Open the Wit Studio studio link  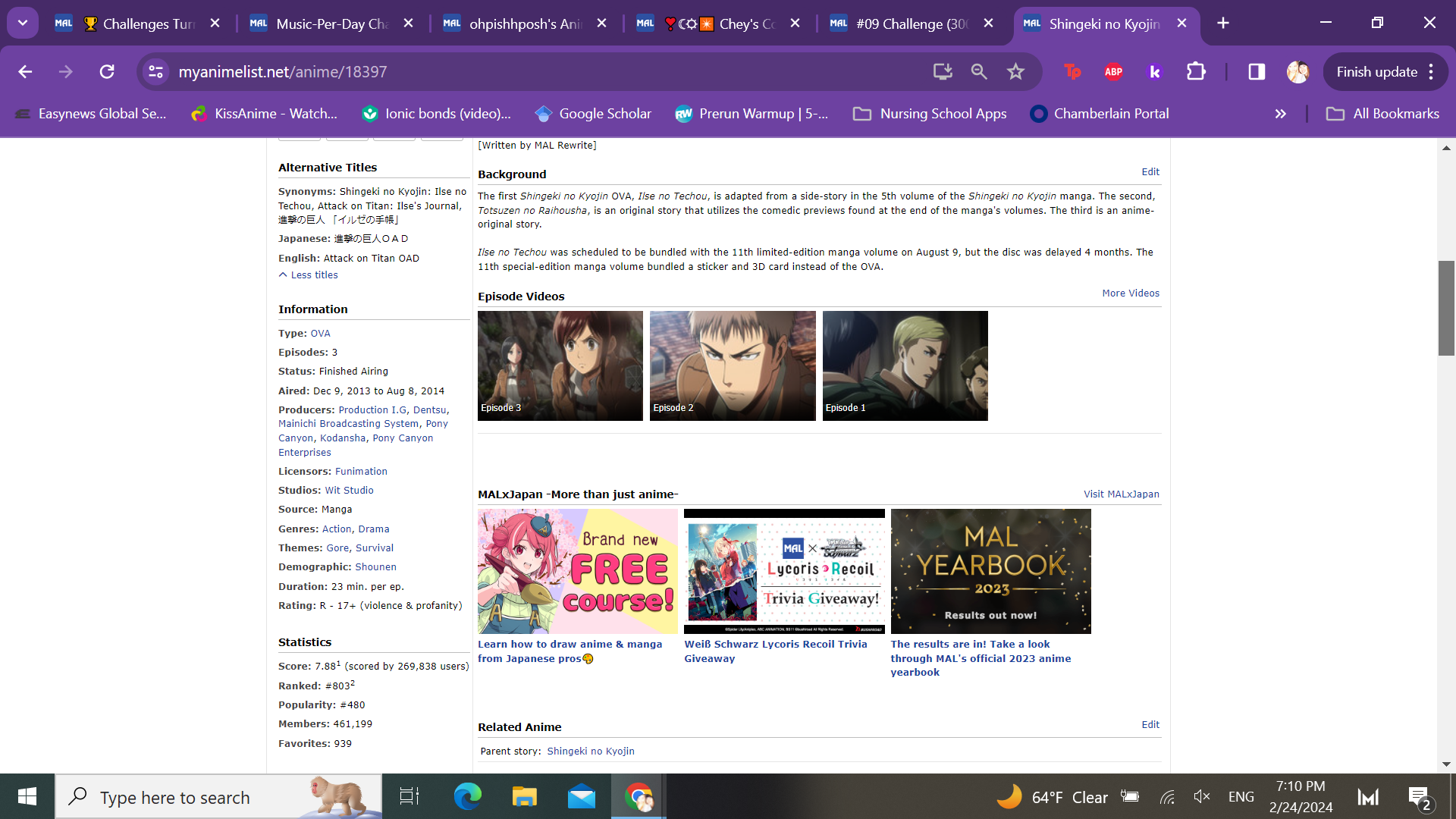(x=349, y=491)
